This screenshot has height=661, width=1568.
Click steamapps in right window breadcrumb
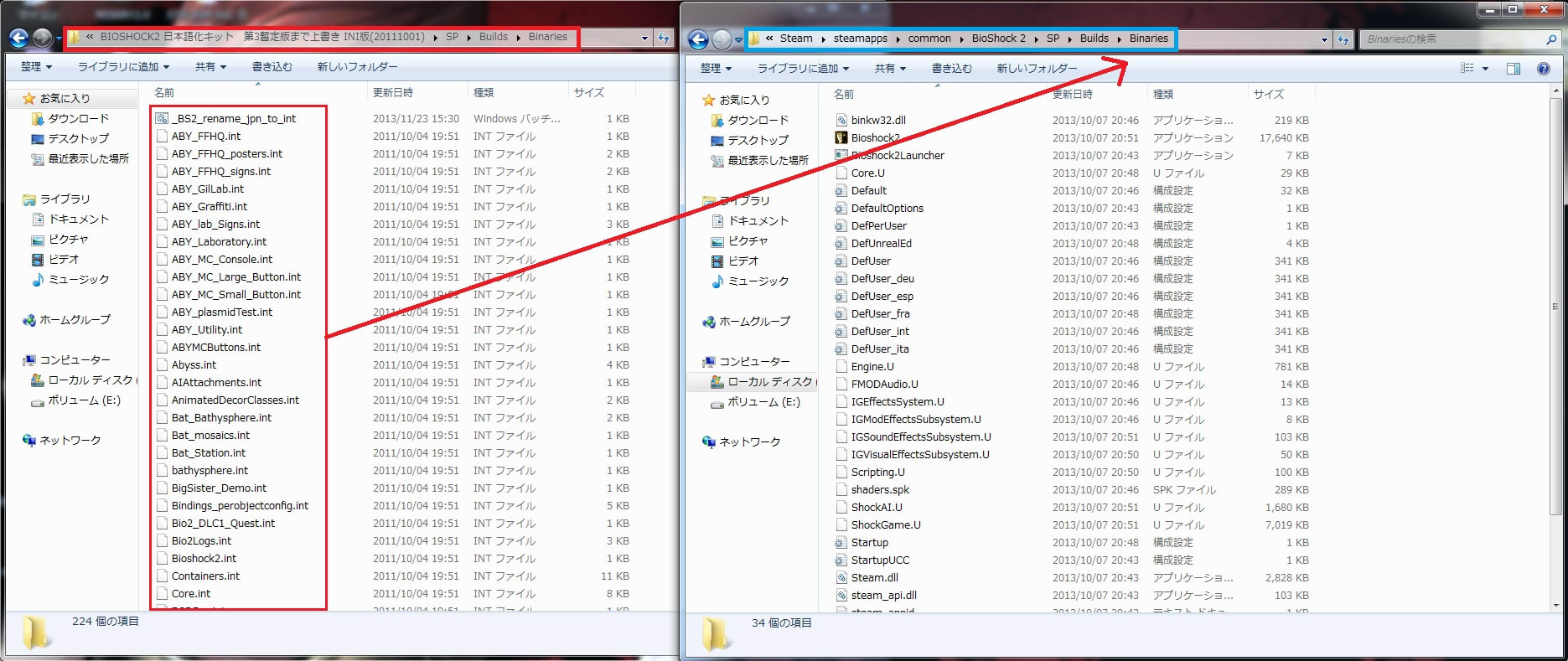(x=860, y=39)
